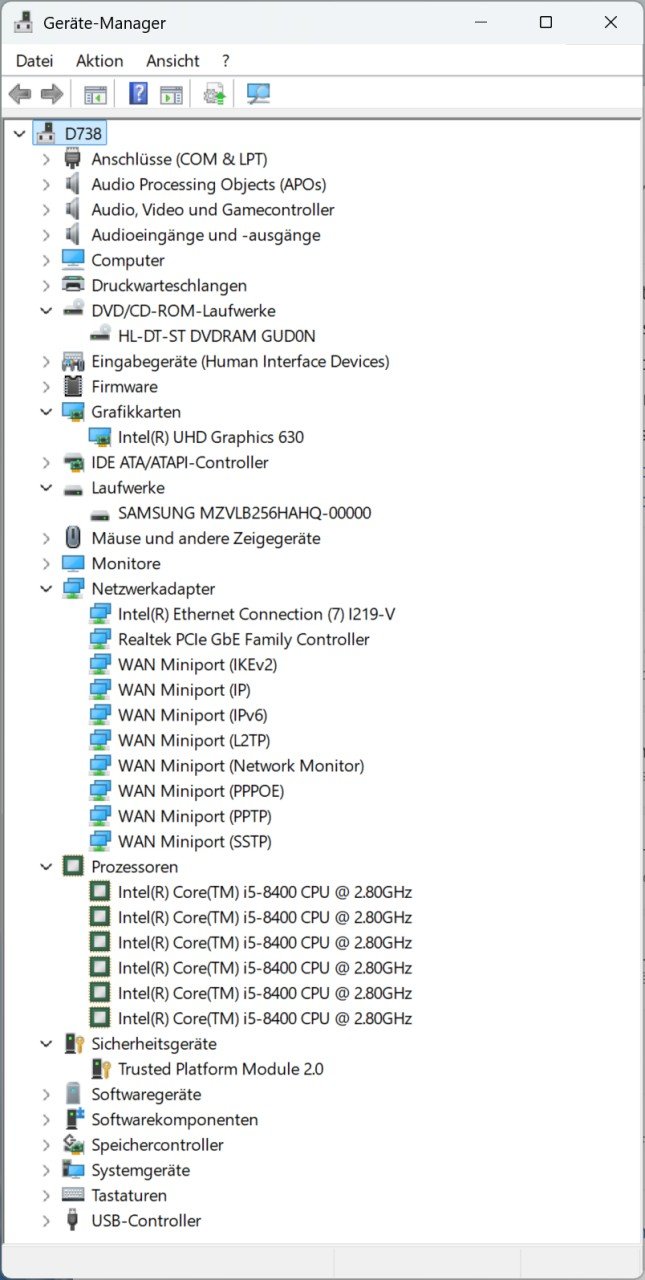Image resolution: width=645 pixels, height=1280 pixels.
Task: Open the Datei menu
Action: (34, 61)
